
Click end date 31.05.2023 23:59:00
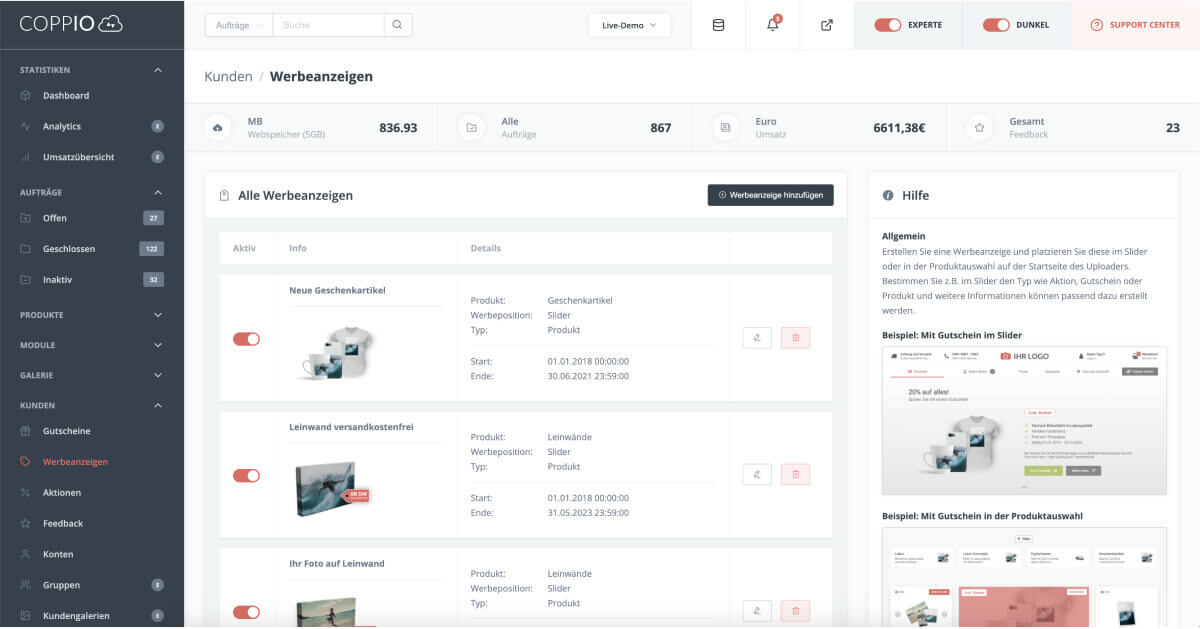tap(588, 513)
